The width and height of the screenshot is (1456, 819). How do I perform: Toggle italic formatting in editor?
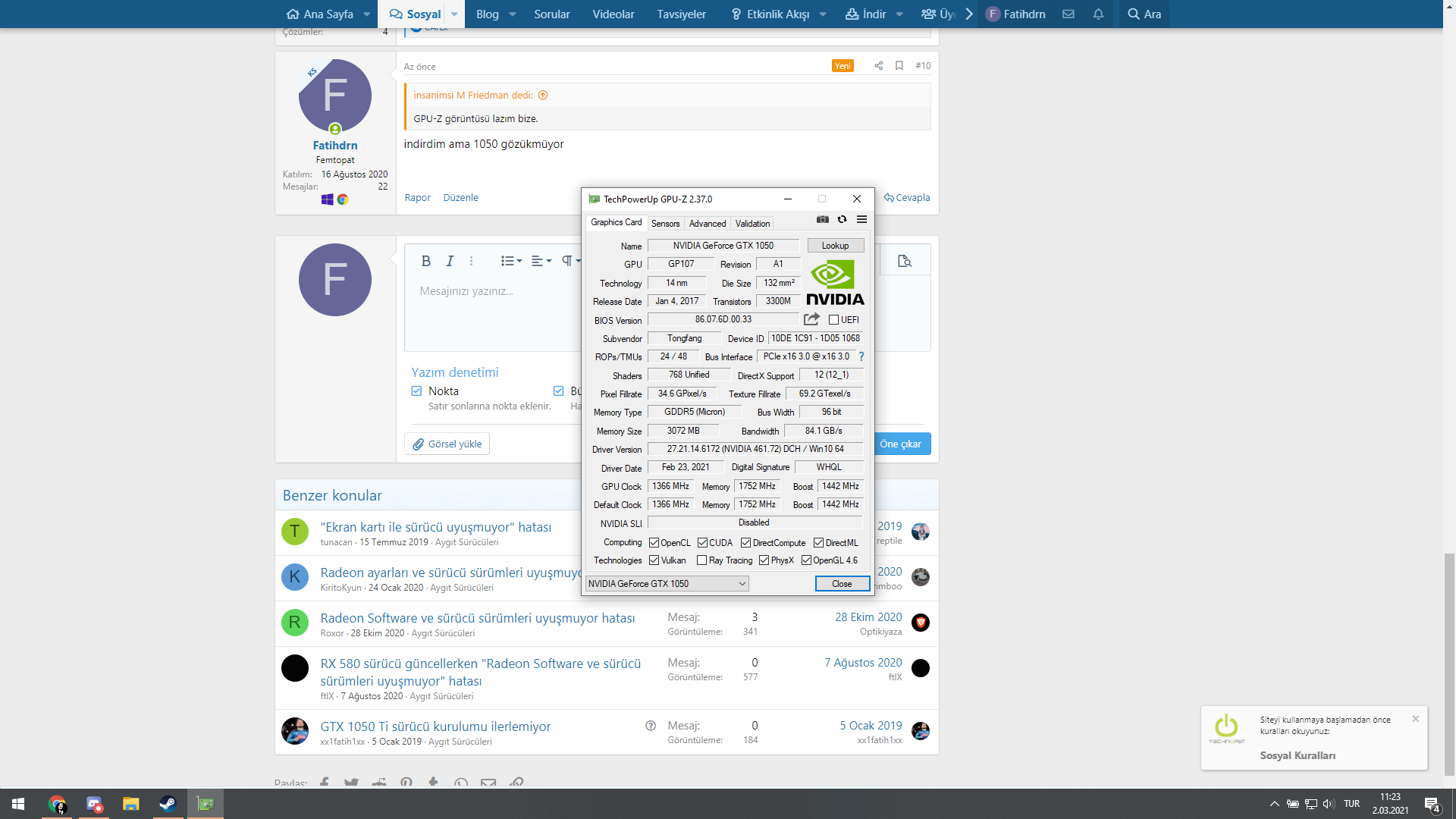point(450,261)
